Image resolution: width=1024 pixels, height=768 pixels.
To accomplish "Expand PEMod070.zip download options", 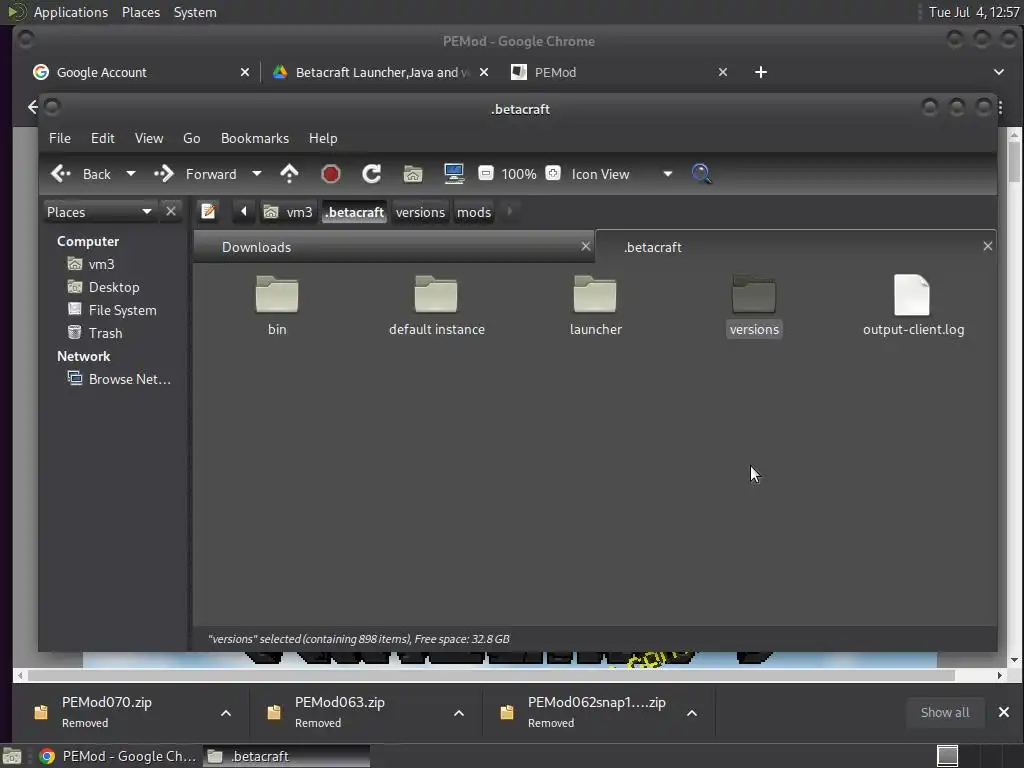I will [x=226, y=712].
